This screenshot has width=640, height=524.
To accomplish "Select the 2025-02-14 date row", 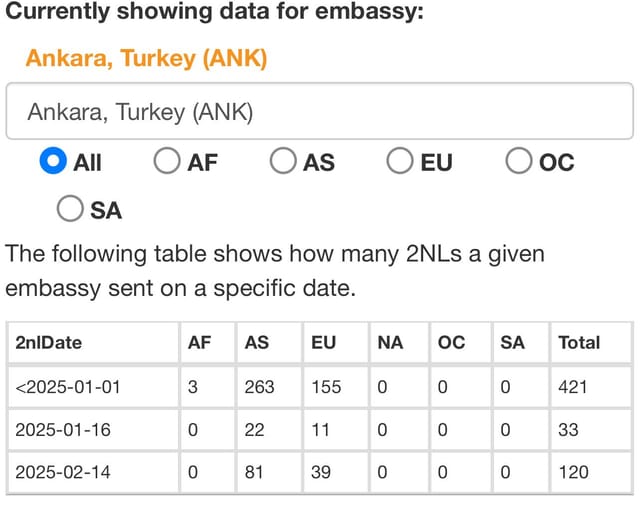I will tap(320, 473).
